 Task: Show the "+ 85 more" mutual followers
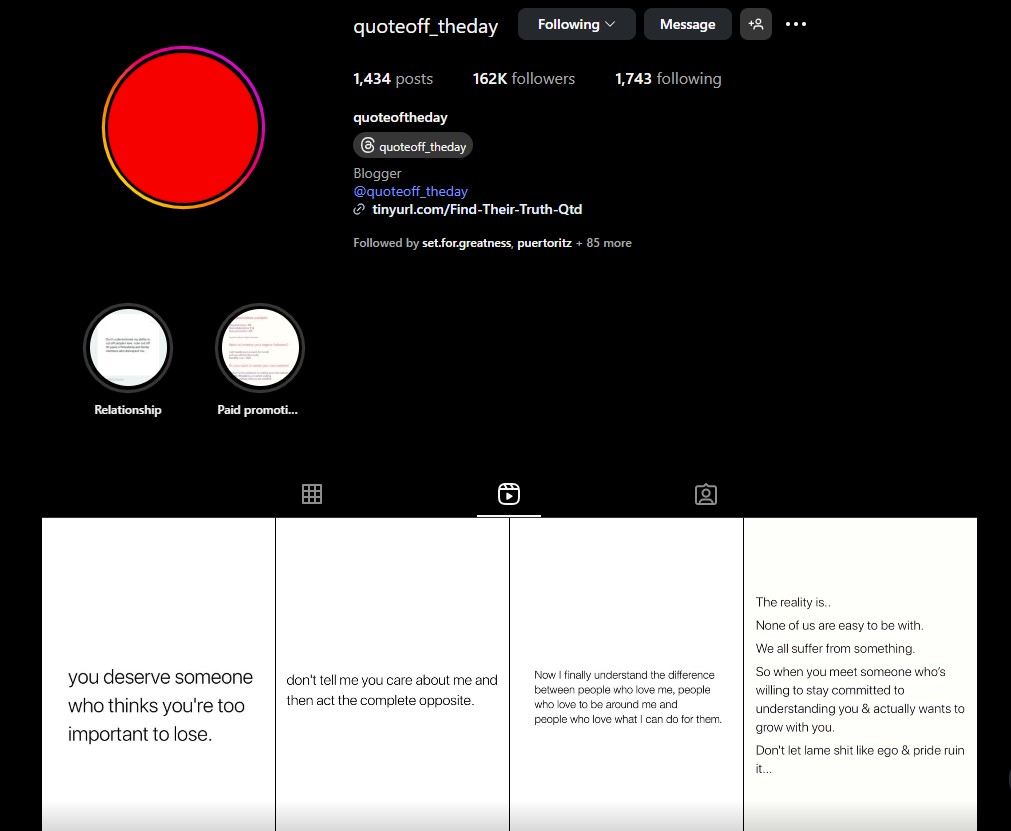click(x=603, y=243)
